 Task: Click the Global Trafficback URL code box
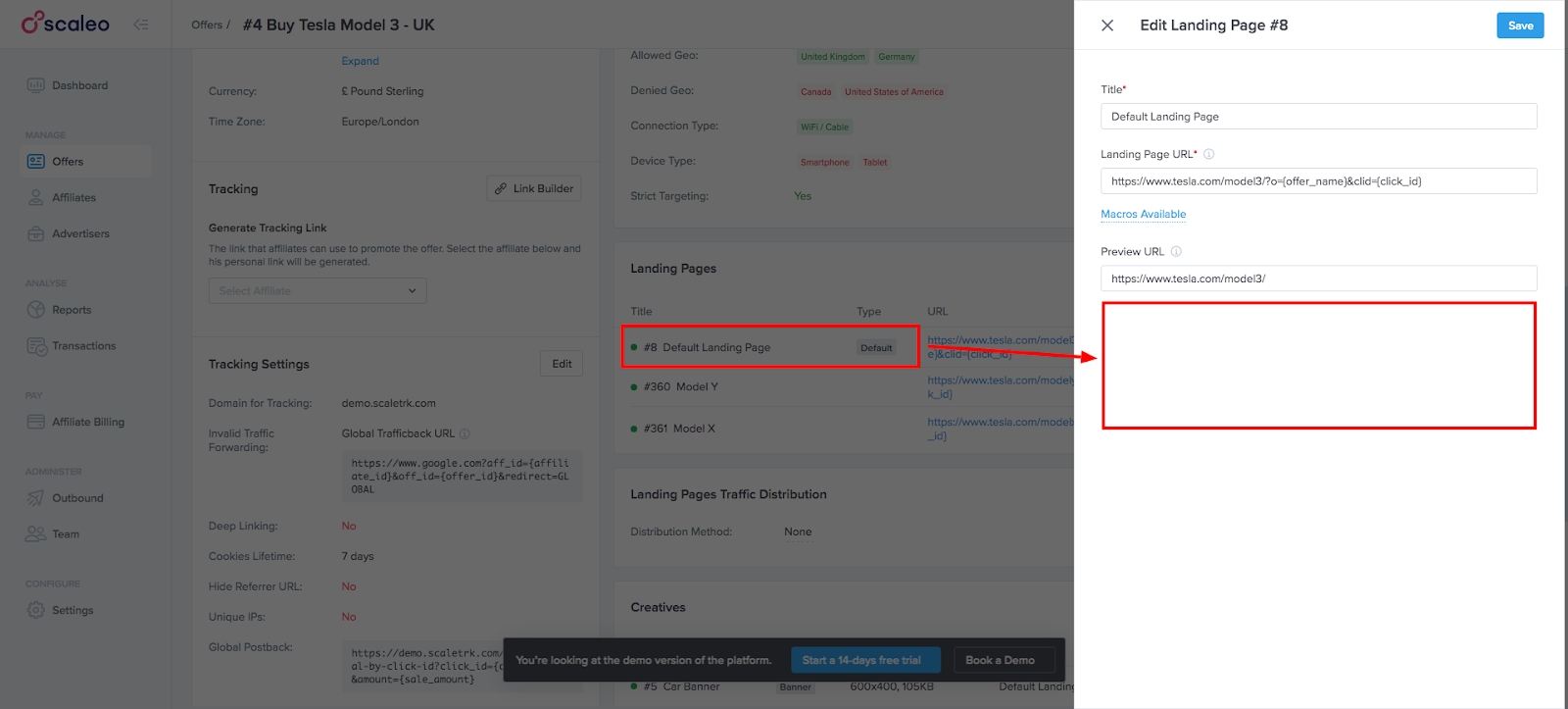[462, 477]
